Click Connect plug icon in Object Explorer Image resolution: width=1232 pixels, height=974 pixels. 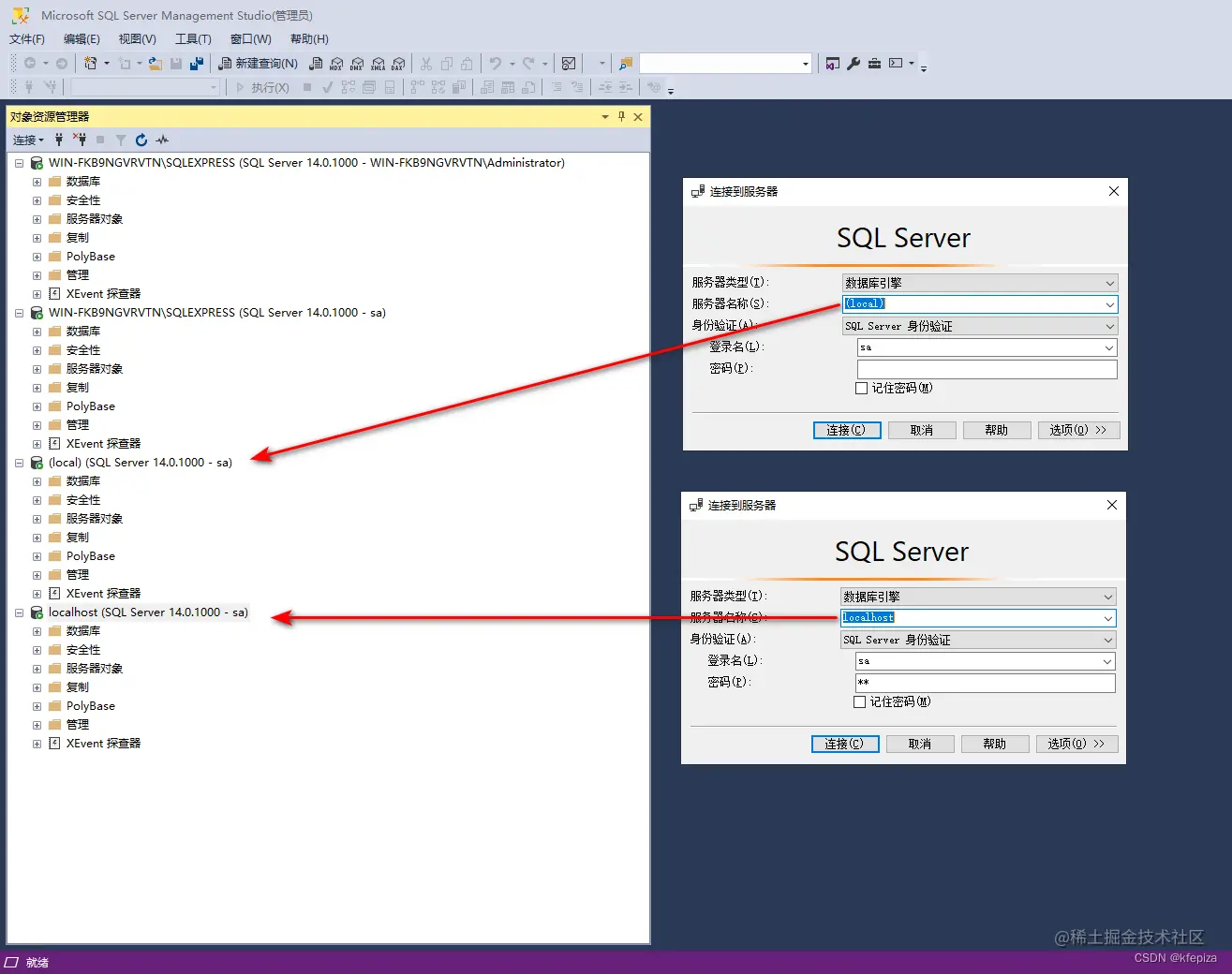(x=59, y=140)
